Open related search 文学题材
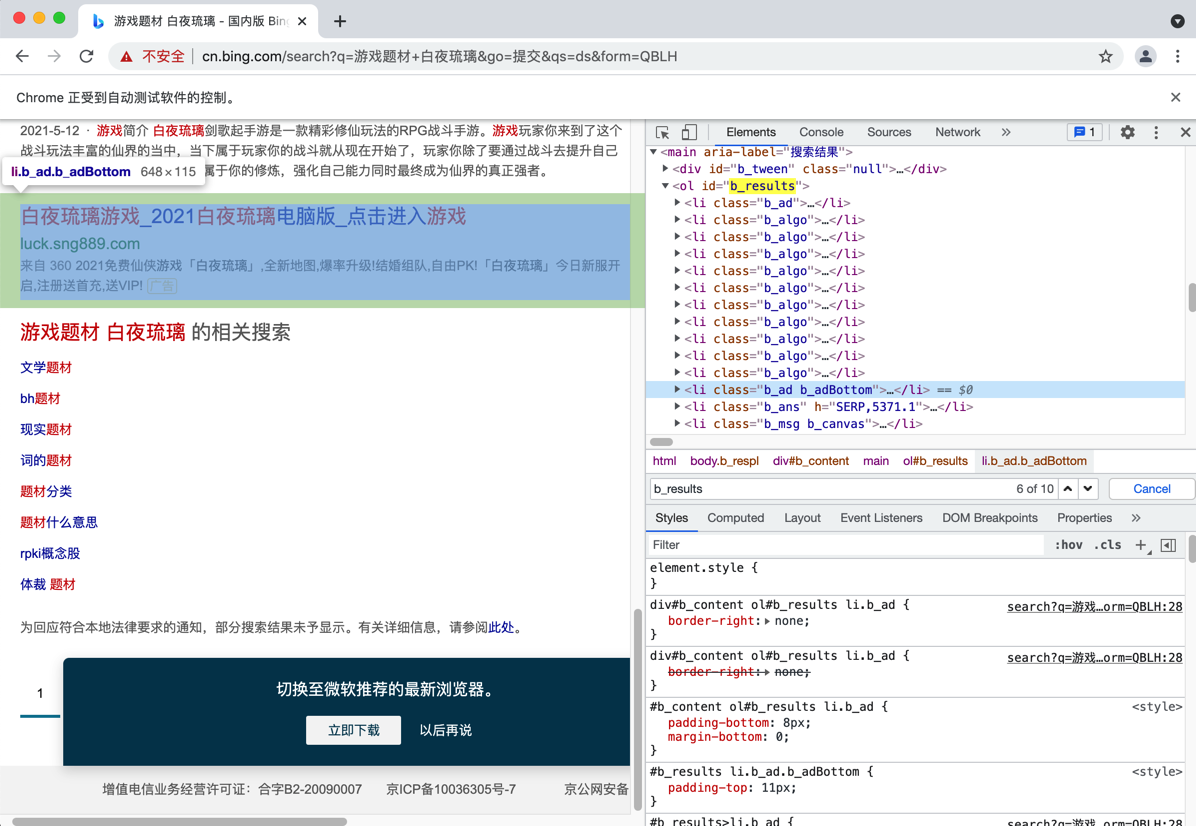Viewport: 1196px width, 826px height. coord(46,368)
